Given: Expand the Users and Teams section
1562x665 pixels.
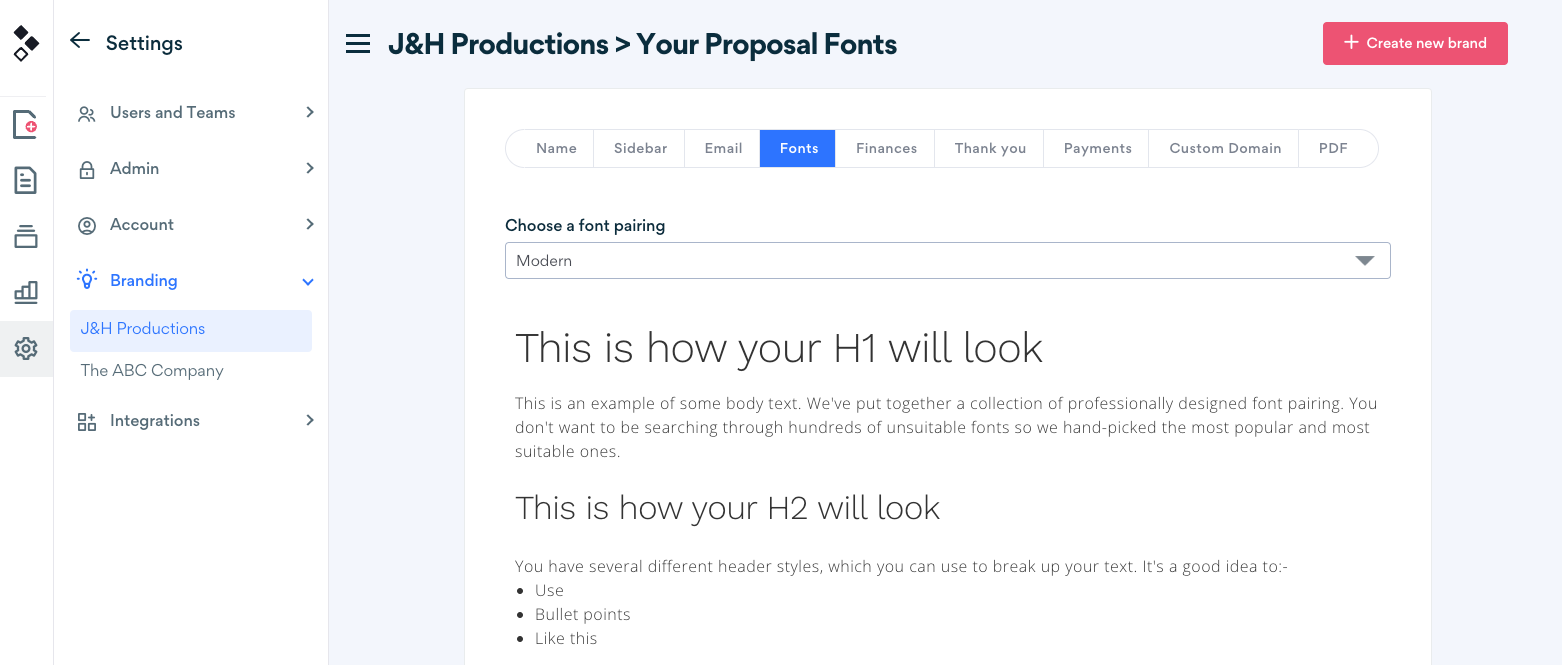Looking at the screenshot, I should click(309, 112).
